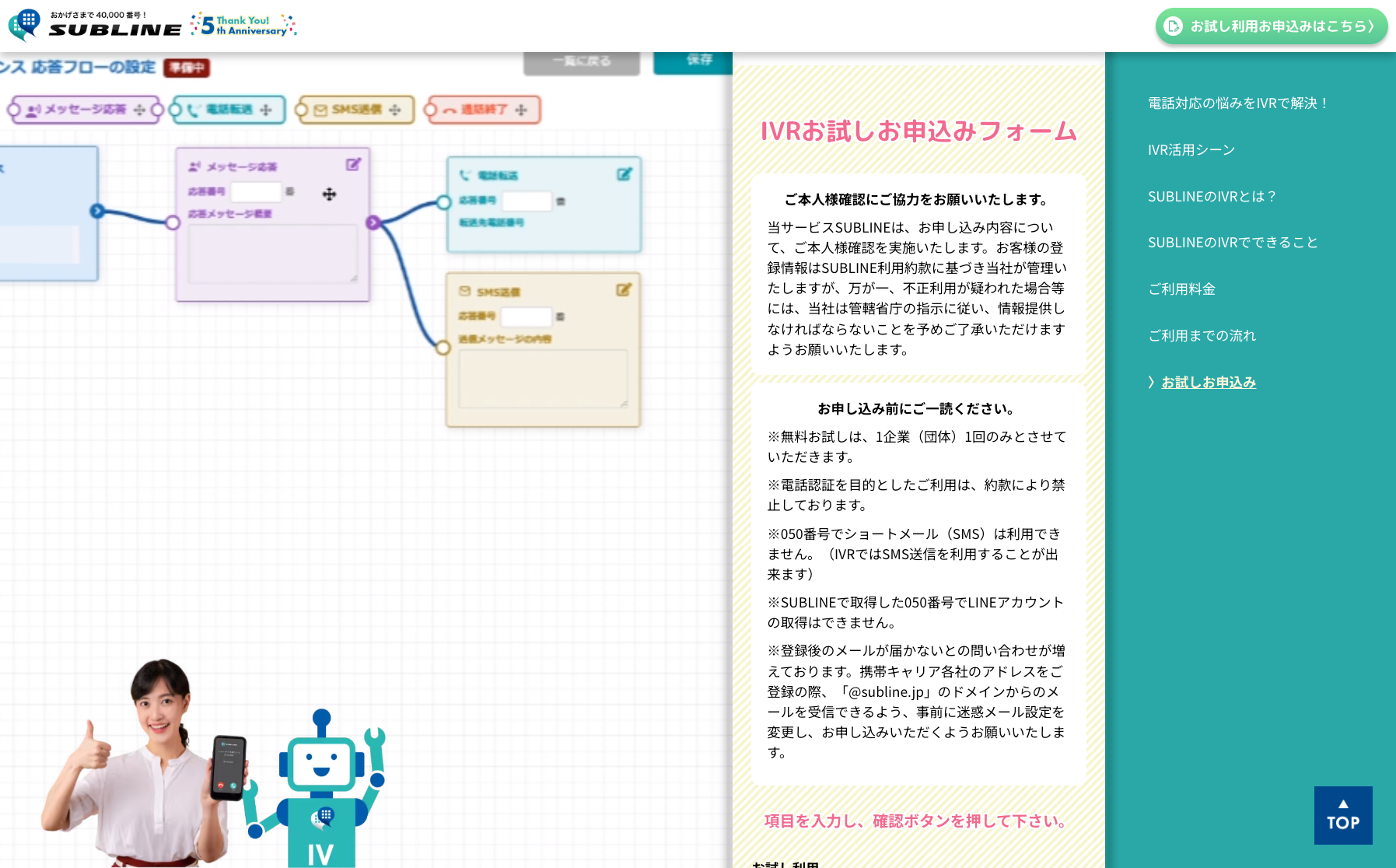Image resolution: width=1396 pixels, height=868 pixels.
Task: Edit the メッセージ応答 card via pencil icon
Action: click(x=353, y=164)
